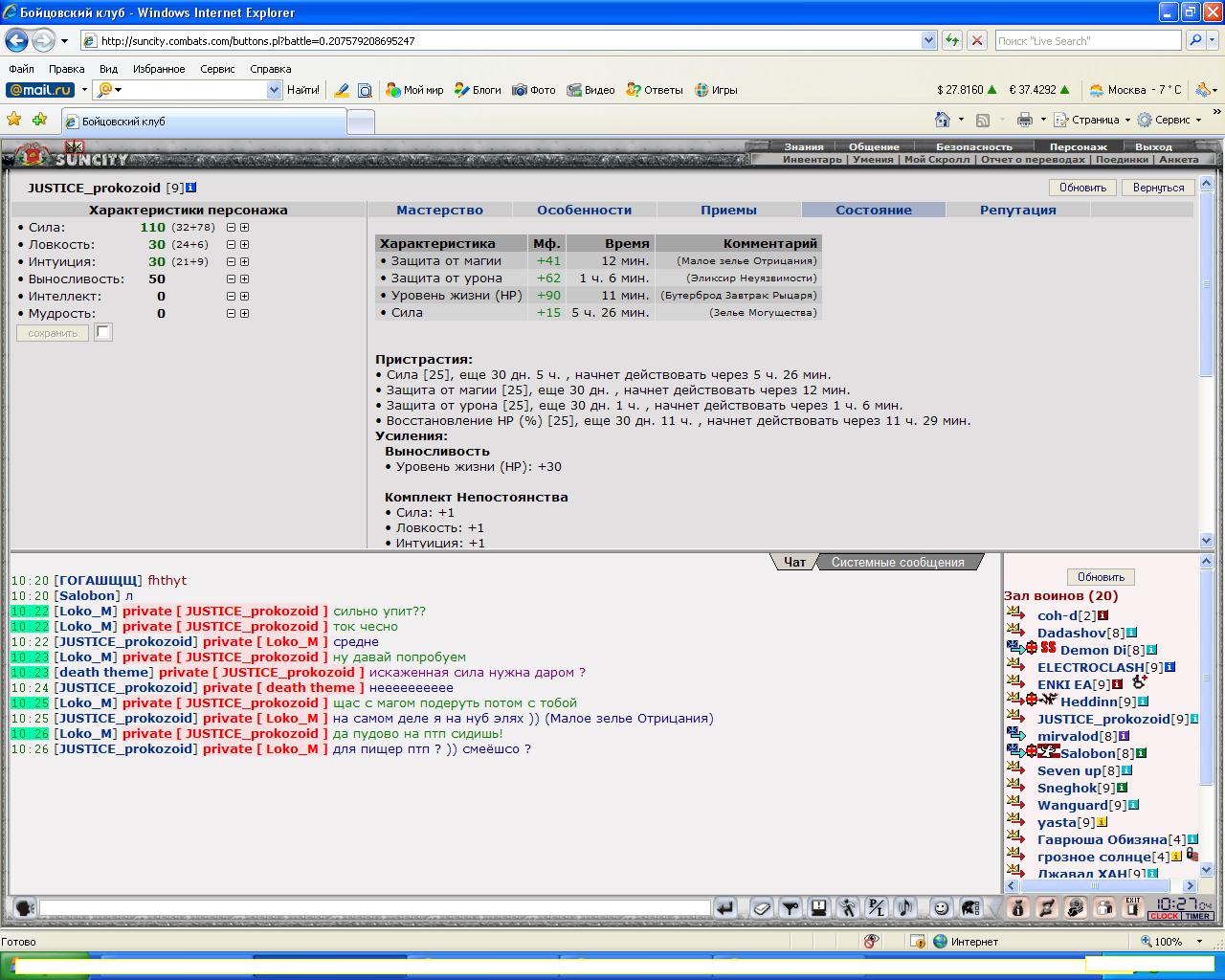The width and height of the screenshot is (1225, 980).
Task: Expand the Сервис toolbar menu arrow
Action: click(1199, 120)
